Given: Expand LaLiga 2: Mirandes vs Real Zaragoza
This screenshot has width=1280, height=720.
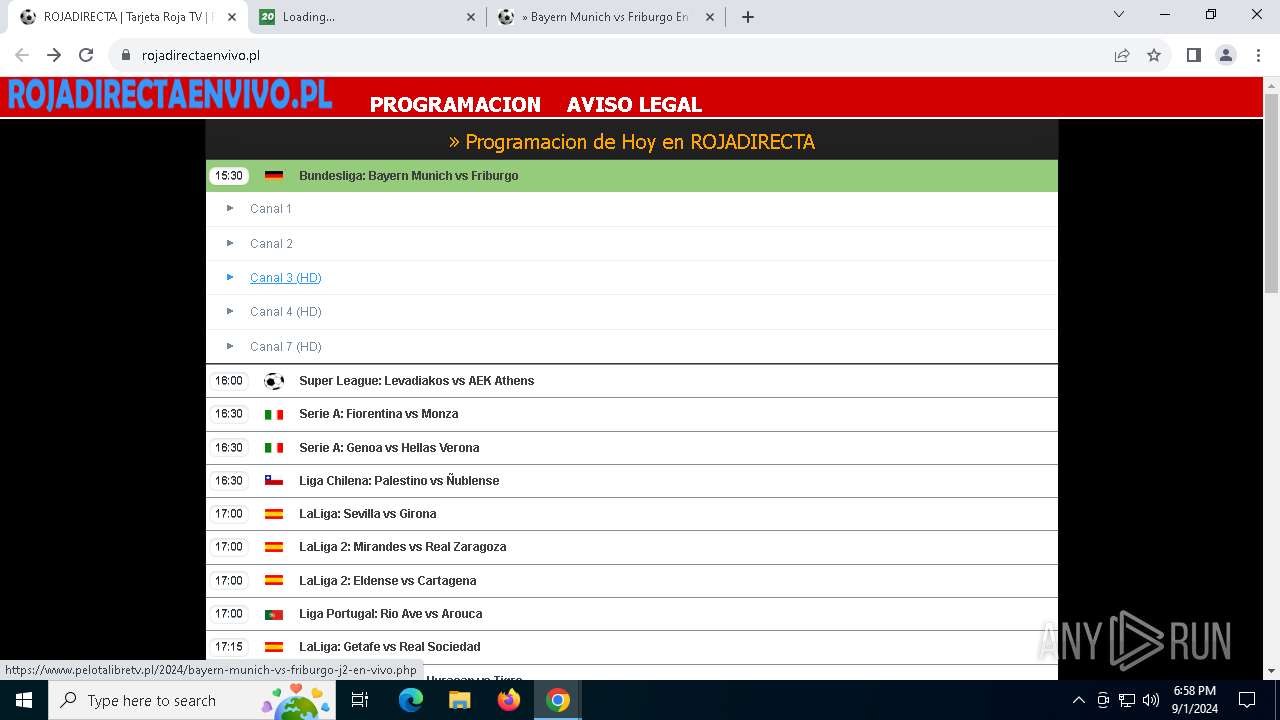Looking at the screenshot, I should click(x=632, y=547).
